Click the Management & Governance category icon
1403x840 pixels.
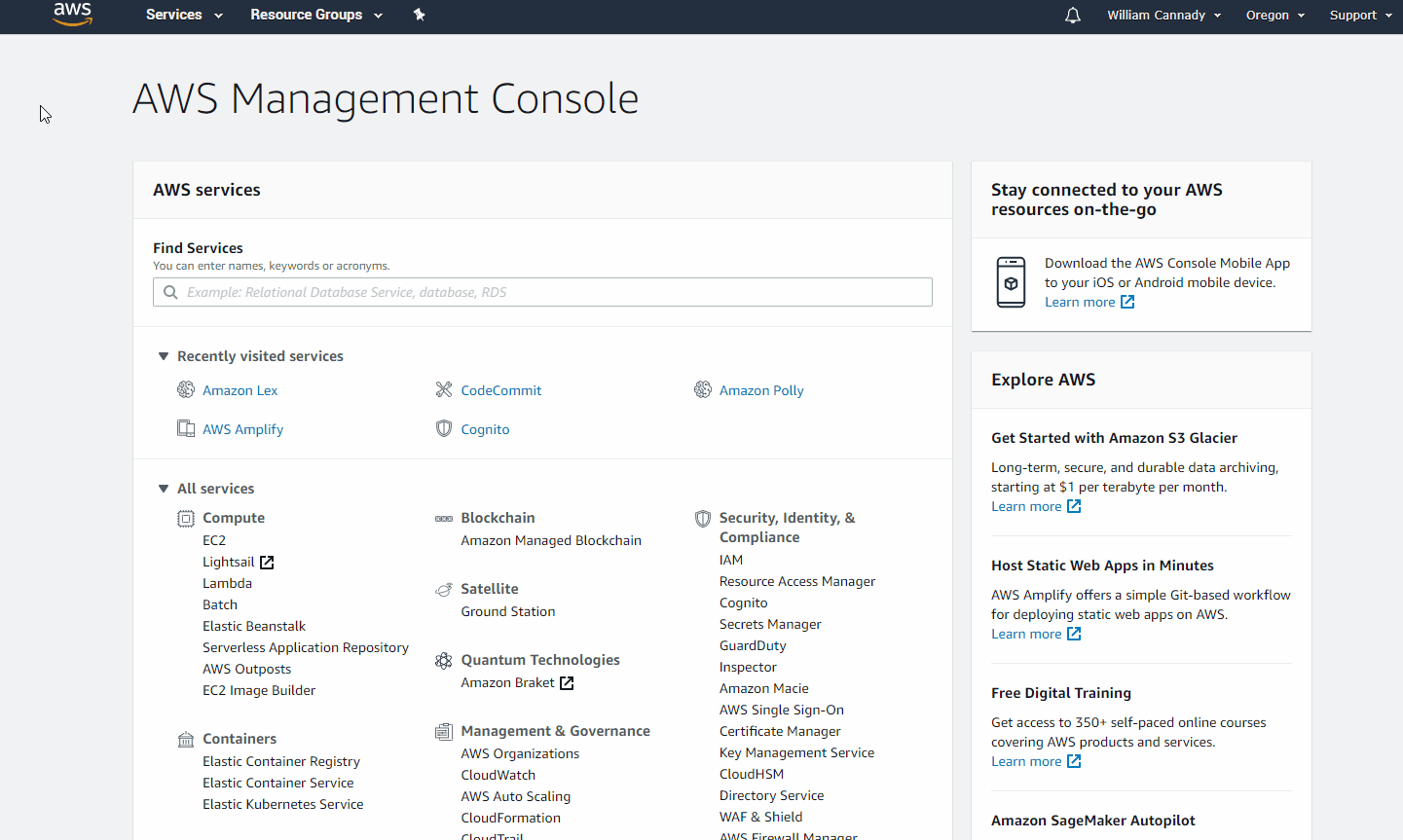pyautogui.click(x=444, y=732)
